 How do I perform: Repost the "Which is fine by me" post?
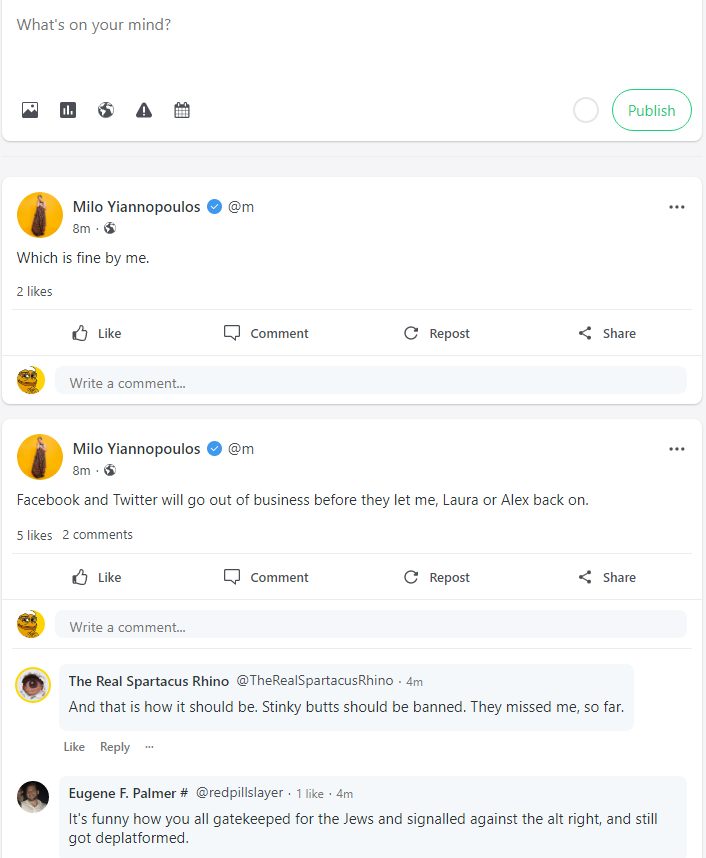pos(436,333)
